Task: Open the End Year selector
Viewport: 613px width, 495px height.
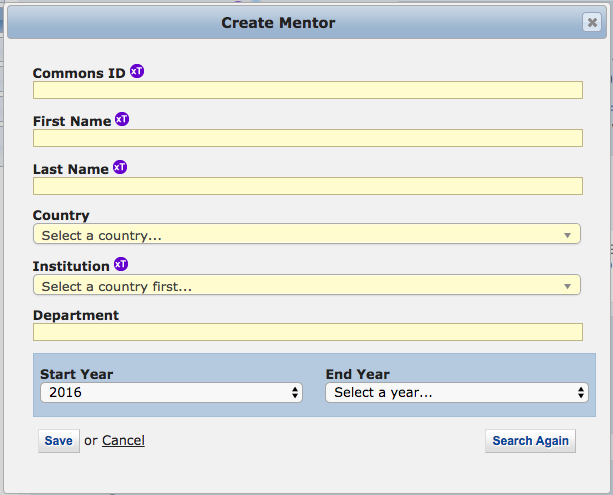Action: click(456, 393)
